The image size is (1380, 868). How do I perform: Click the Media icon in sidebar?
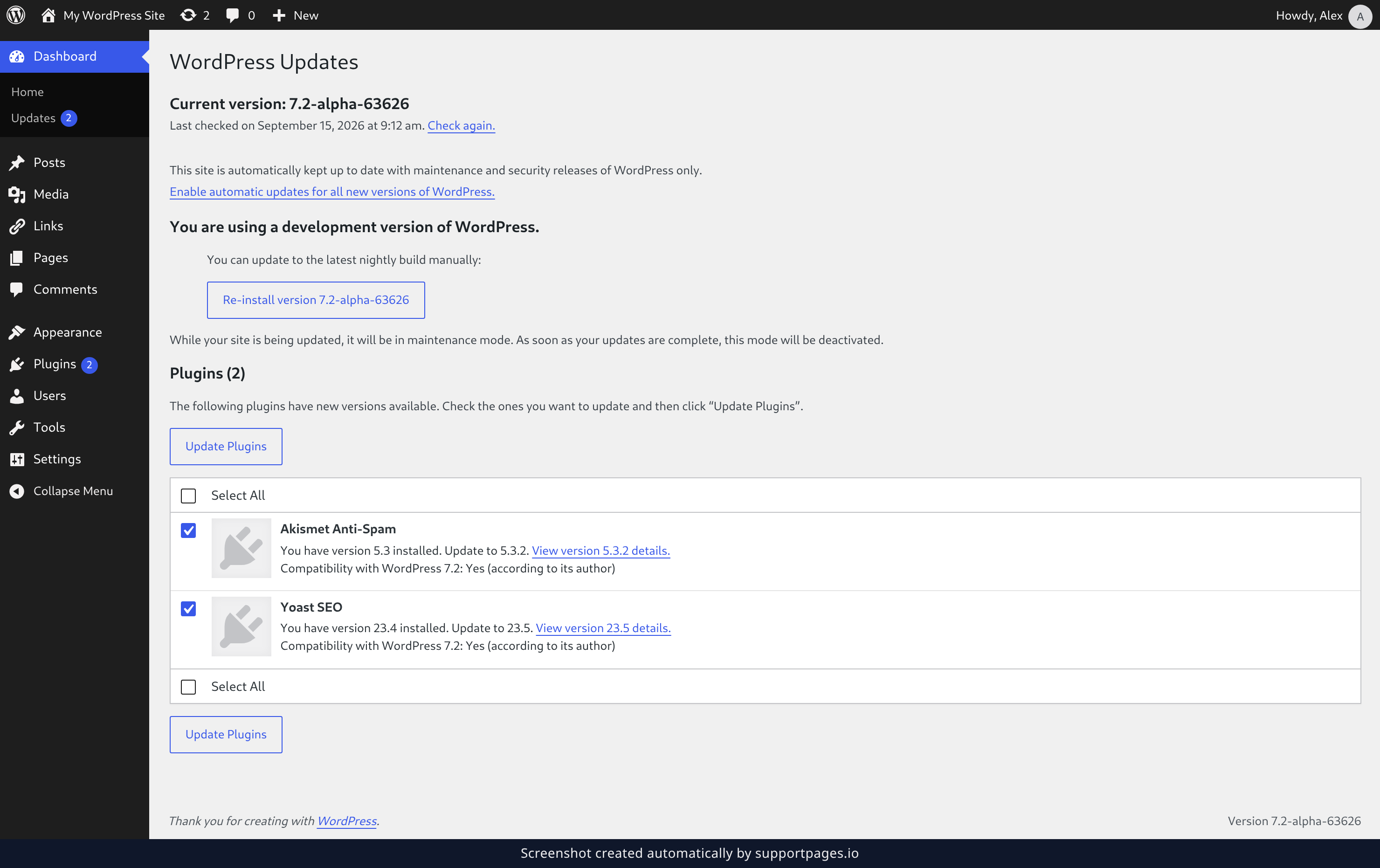17,194
